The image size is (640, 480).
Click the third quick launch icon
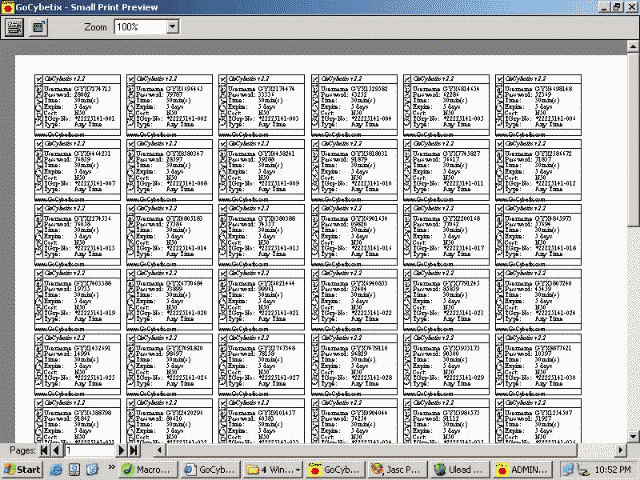pos(92,470)
